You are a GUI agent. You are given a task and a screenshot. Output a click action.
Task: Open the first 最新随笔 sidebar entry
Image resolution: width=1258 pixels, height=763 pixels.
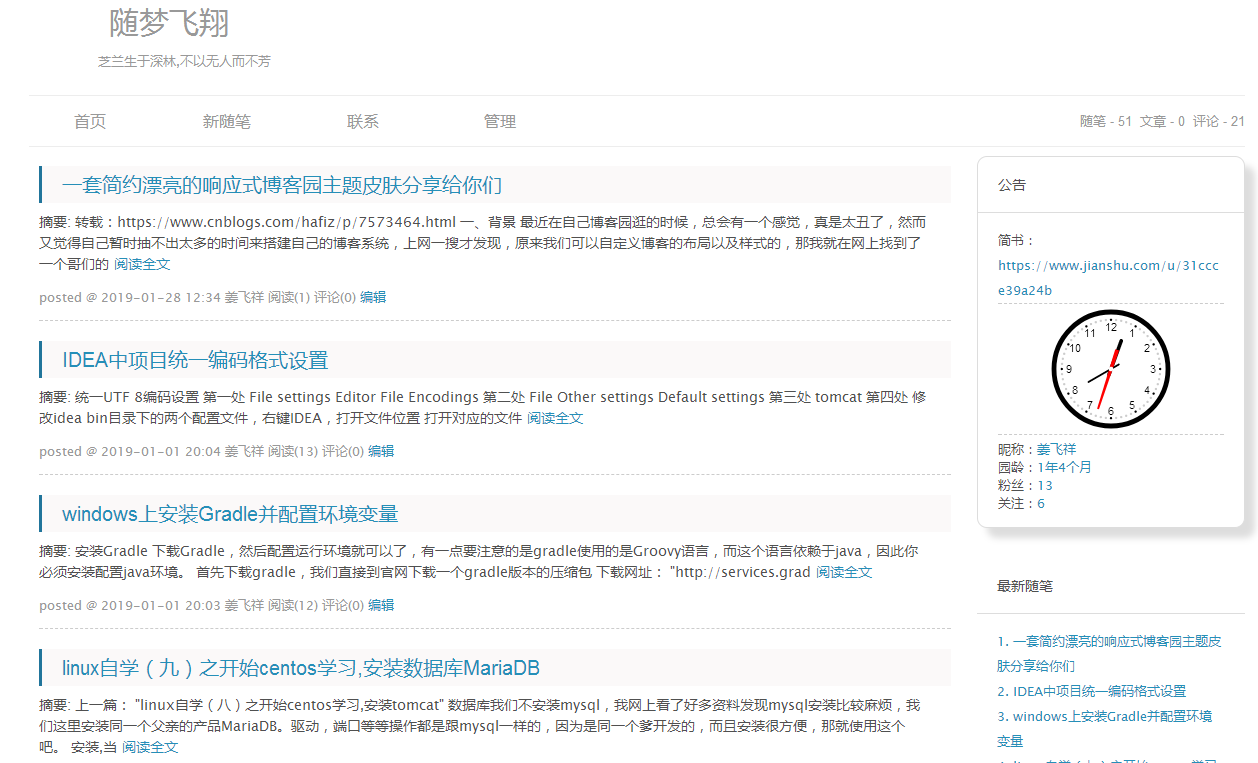(1109, 653)
